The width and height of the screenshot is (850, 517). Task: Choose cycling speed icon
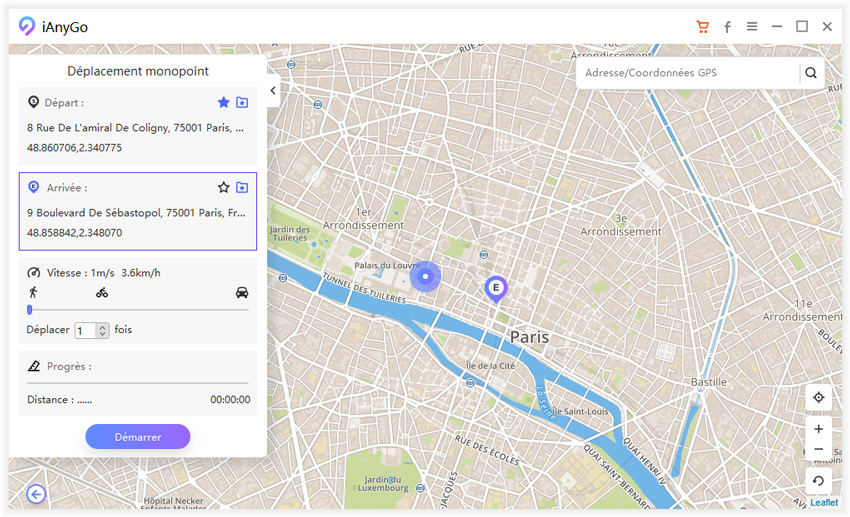coord(102,293)
